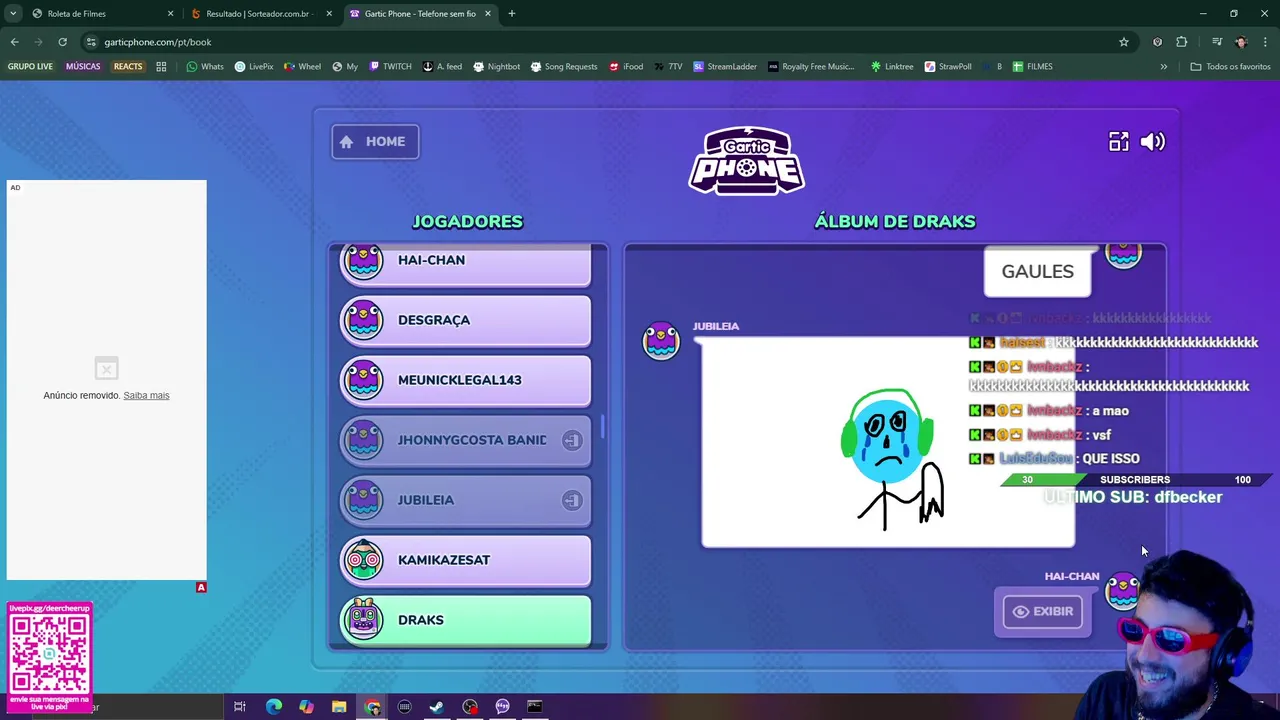
Task: Close the Roleta de Filmes tab
Action: (170, 14)
